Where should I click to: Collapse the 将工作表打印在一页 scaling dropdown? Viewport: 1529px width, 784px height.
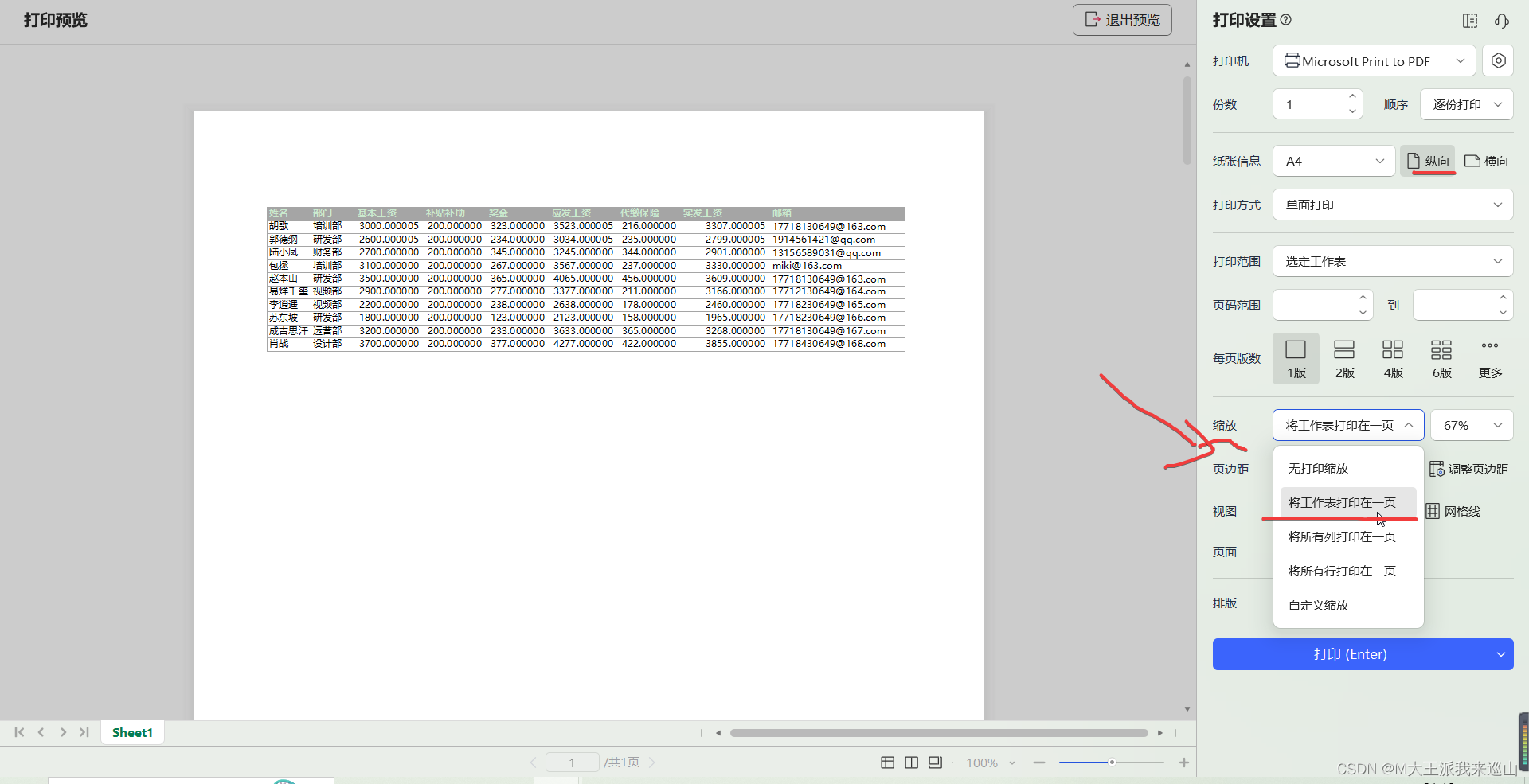tap(1348, 425)
